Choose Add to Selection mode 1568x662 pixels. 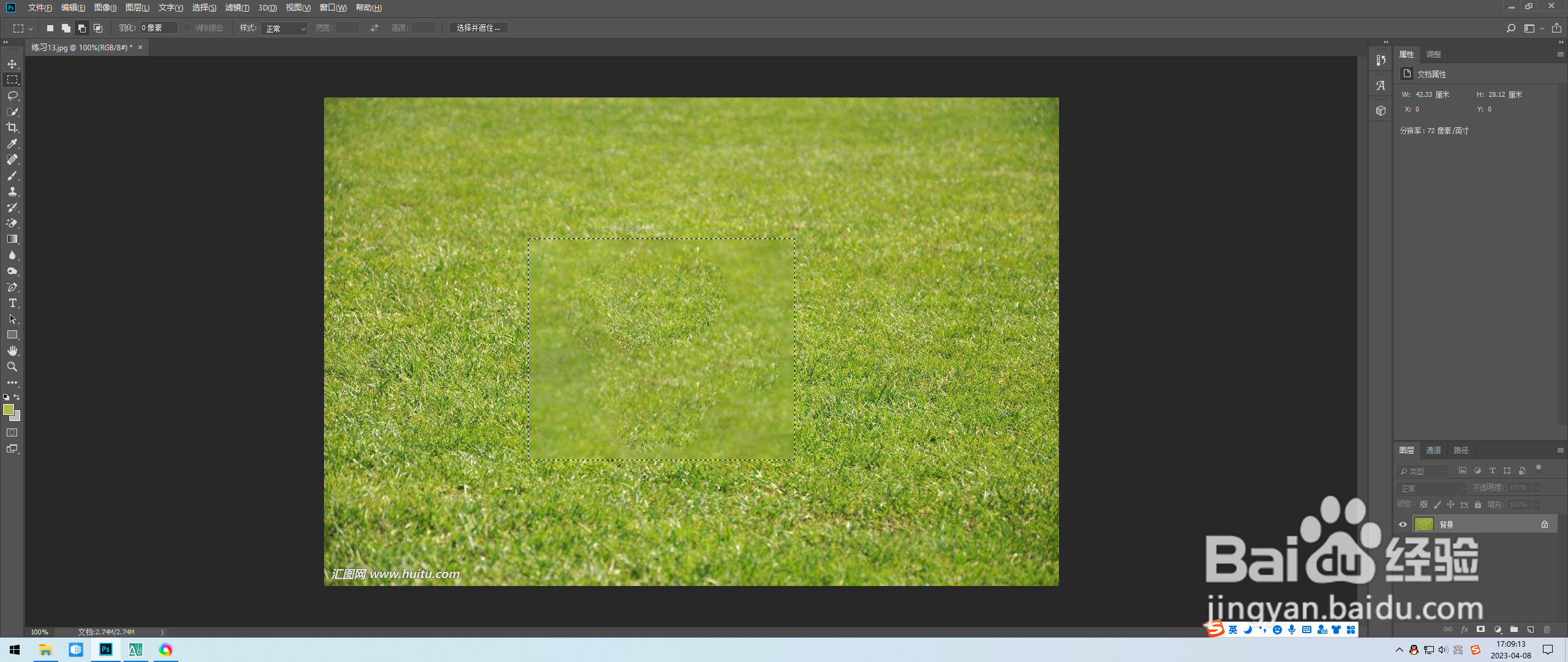tap(66, 28)
